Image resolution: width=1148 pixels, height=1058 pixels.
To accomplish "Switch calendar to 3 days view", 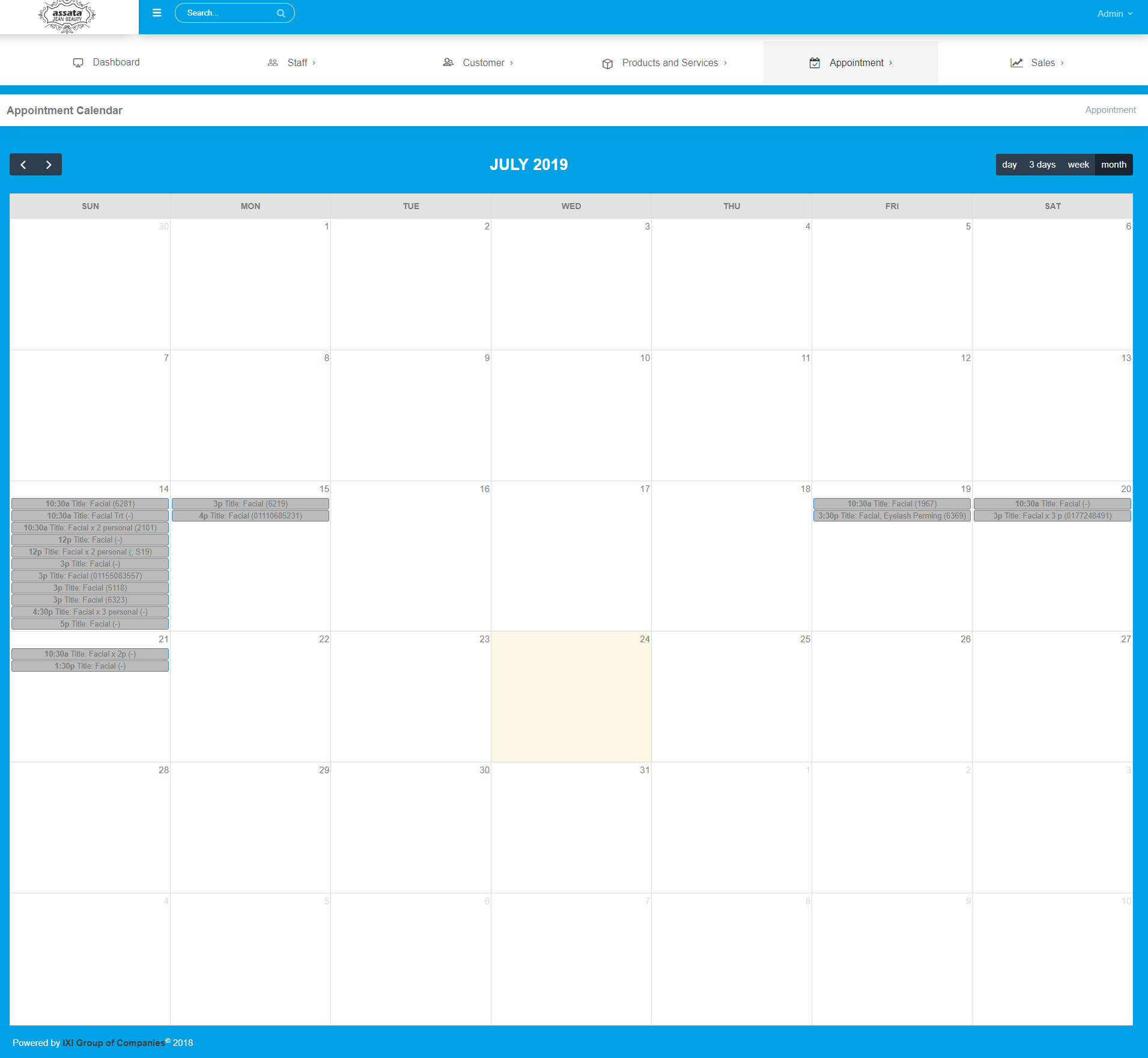I will click(x=1042, y=165).
